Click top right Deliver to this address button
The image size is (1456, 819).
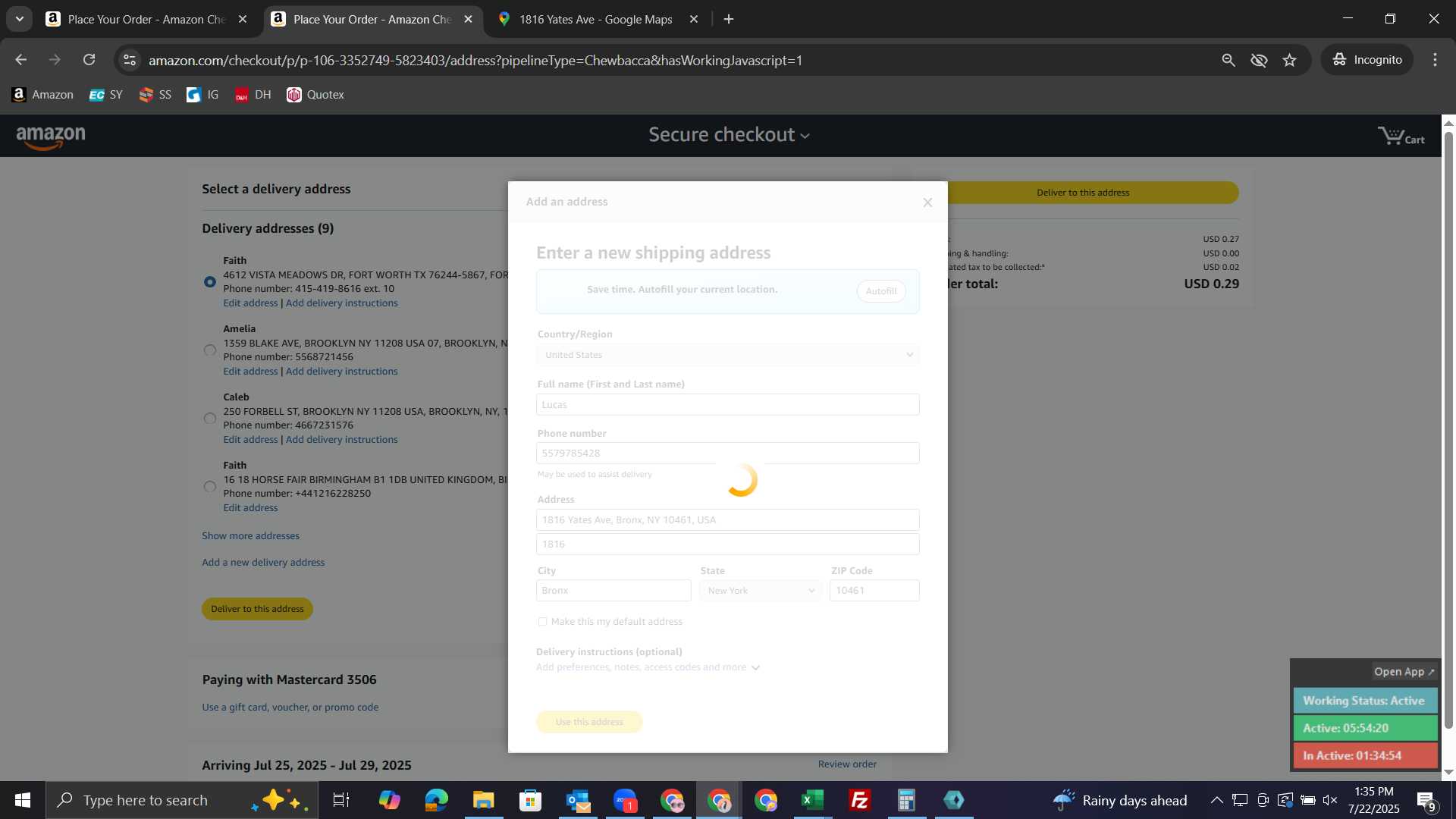(1092, 193)
